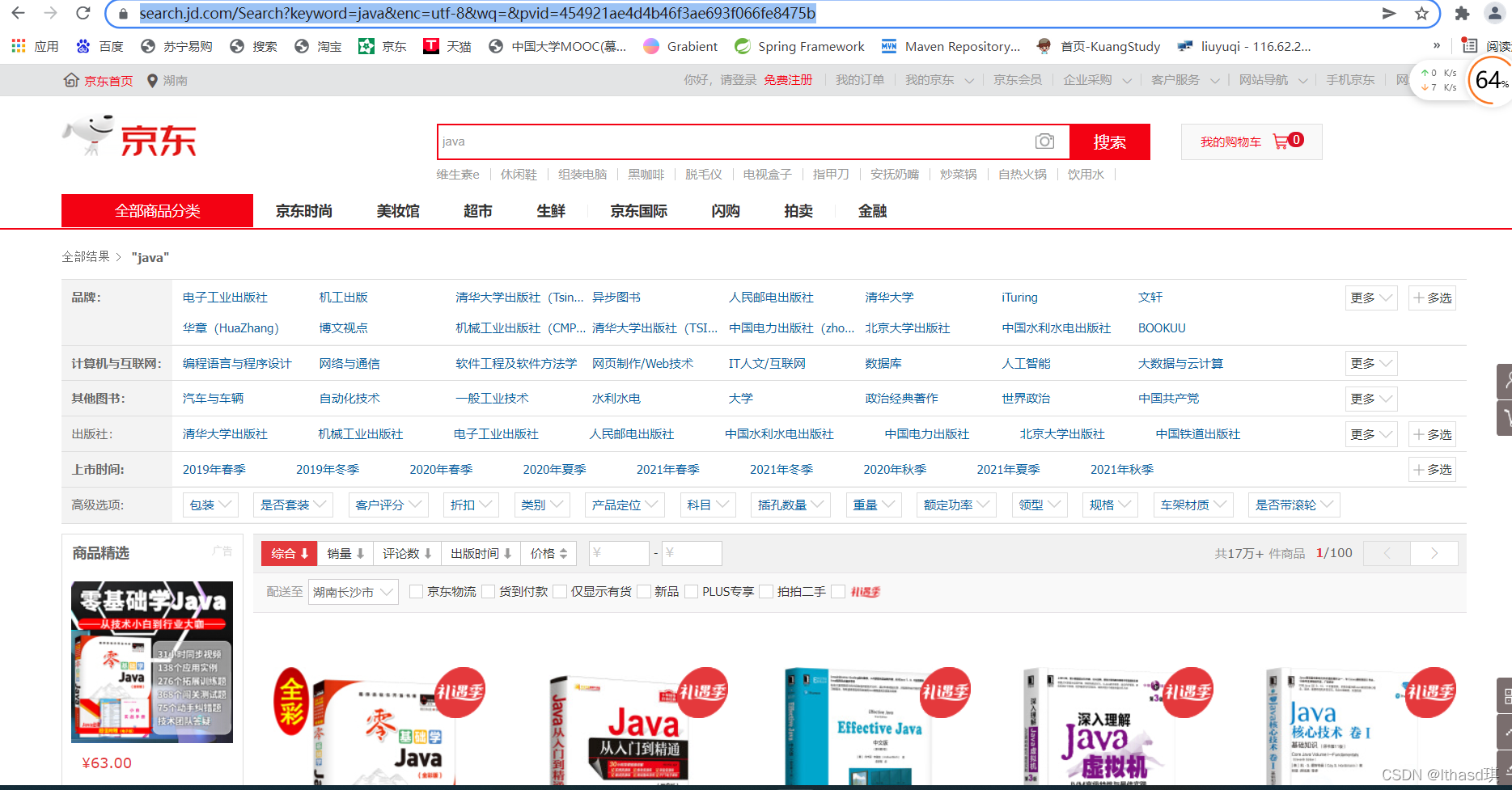Open the Grabient bookmark

pos(680,46)
